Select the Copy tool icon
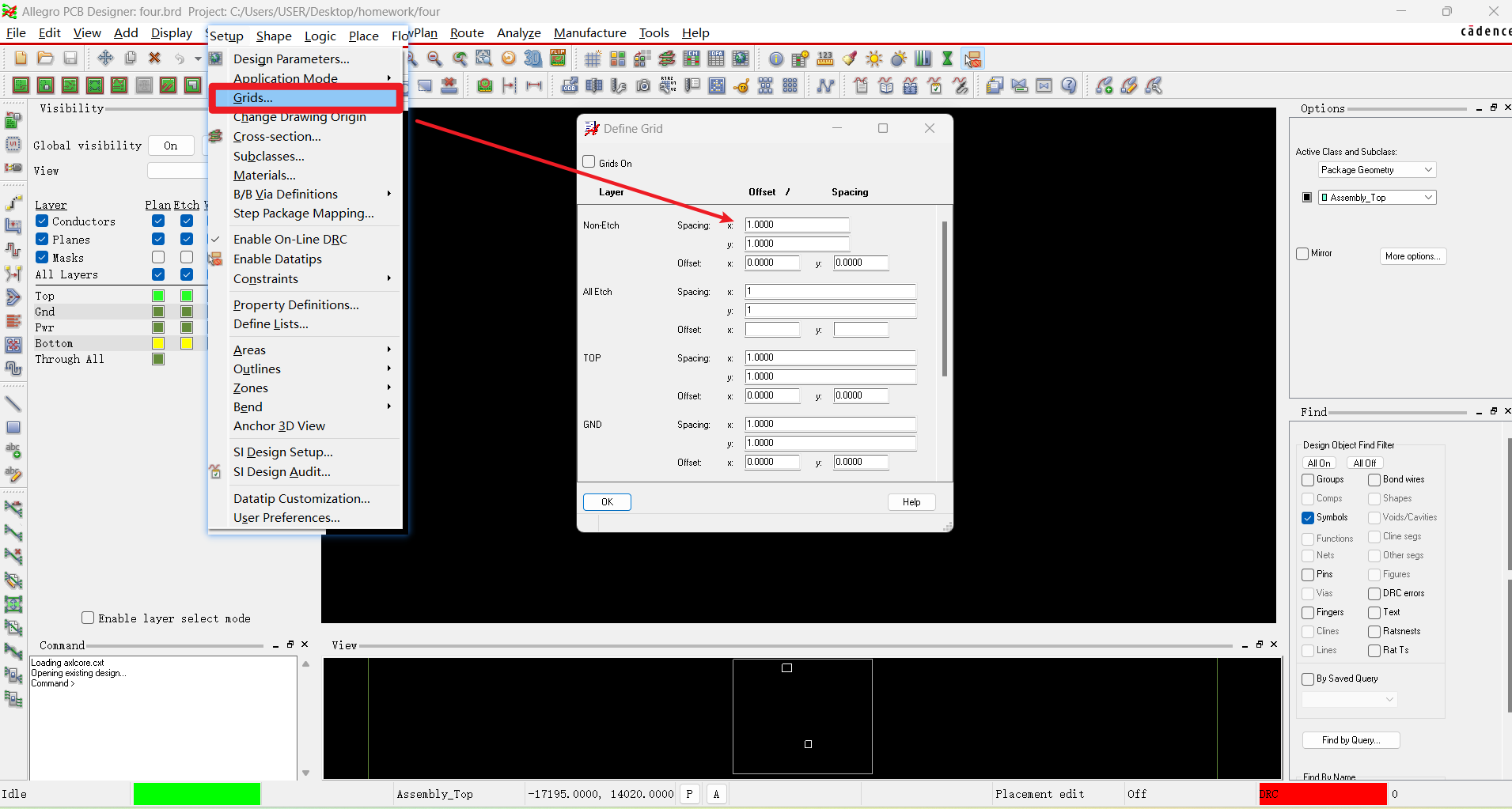 [131, 59]
